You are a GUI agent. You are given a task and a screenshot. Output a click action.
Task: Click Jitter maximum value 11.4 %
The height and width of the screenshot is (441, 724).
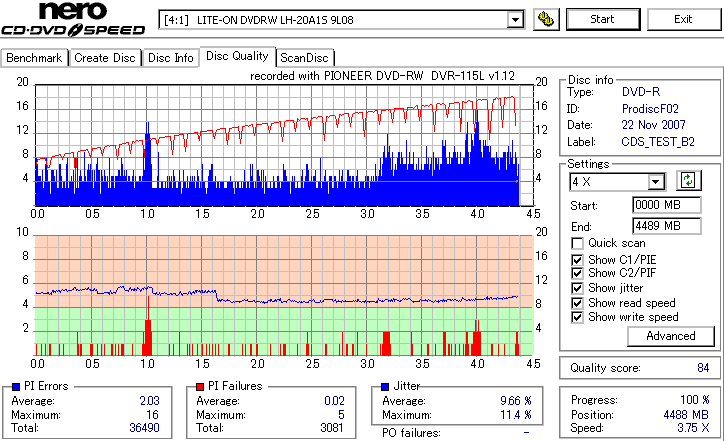tap(515, 415)
